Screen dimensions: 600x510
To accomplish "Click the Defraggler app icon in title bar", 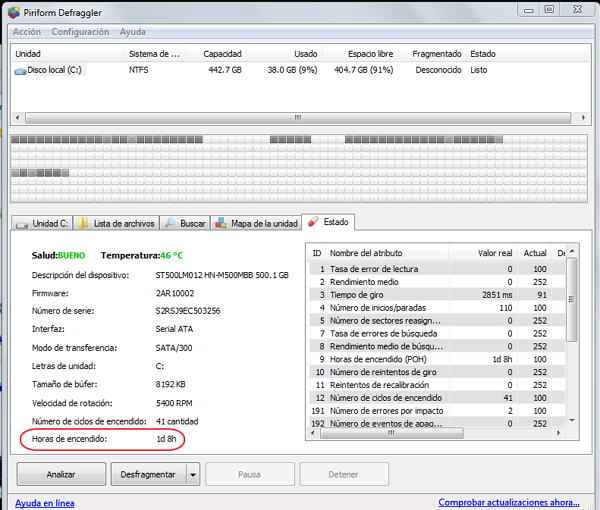I will 14,12.
